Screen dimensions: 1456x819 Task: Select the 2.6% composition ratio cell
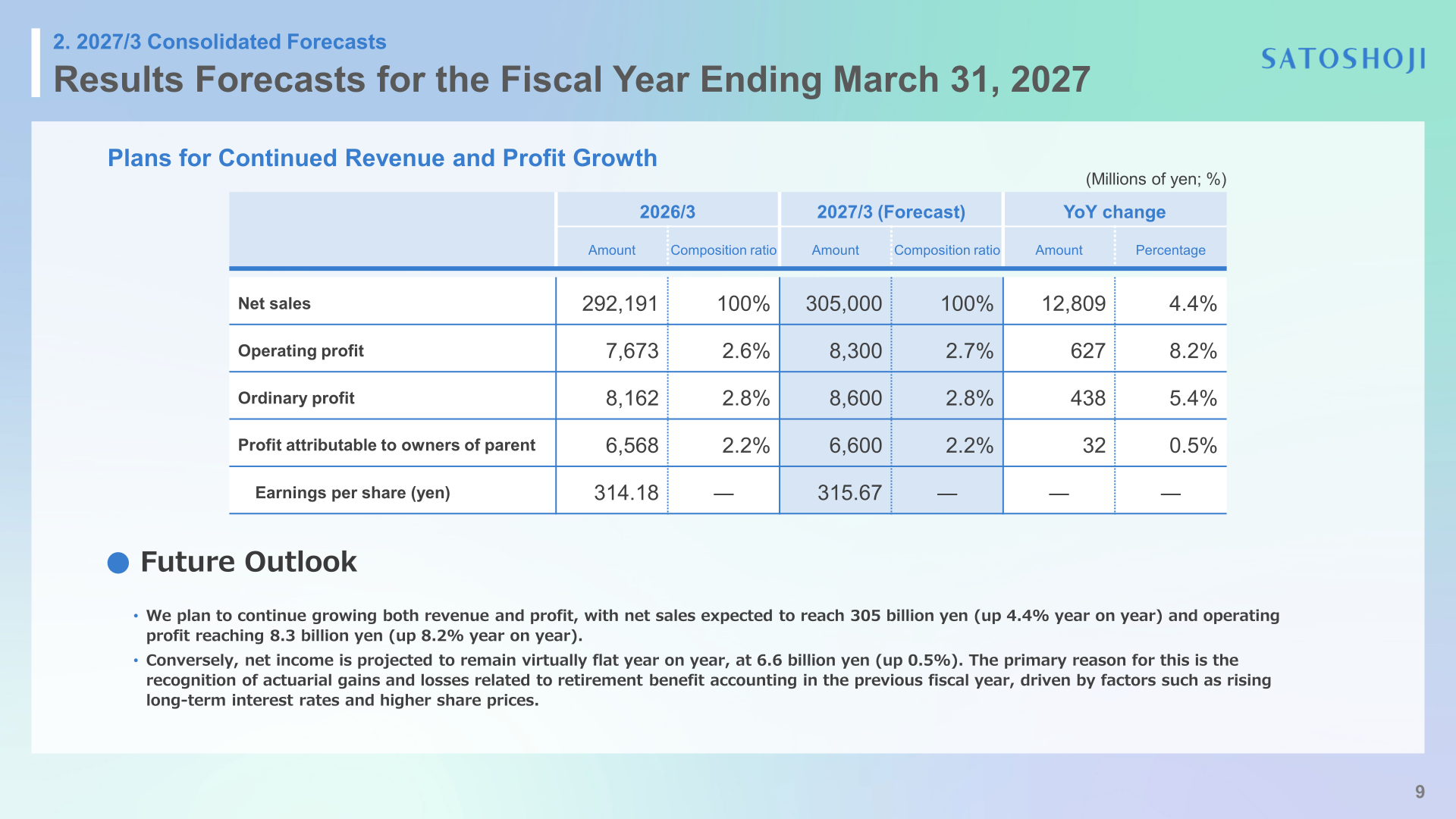point(745,350)
